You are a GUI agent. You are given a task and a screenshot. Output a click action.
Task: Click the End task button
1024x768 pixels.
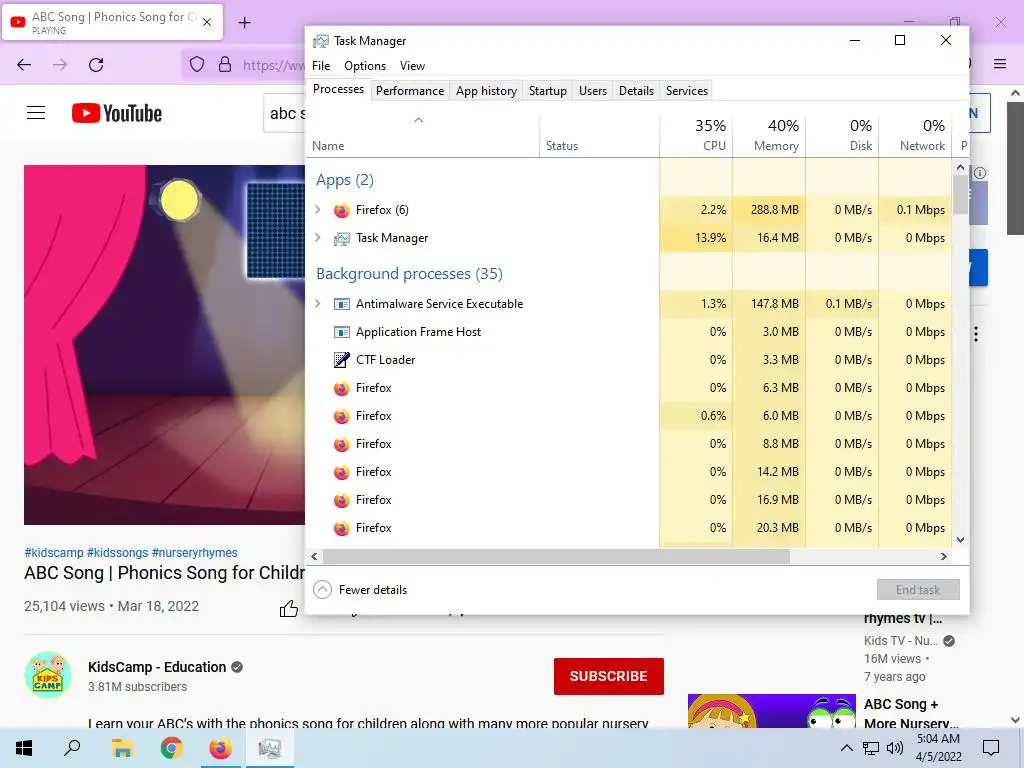918,590
